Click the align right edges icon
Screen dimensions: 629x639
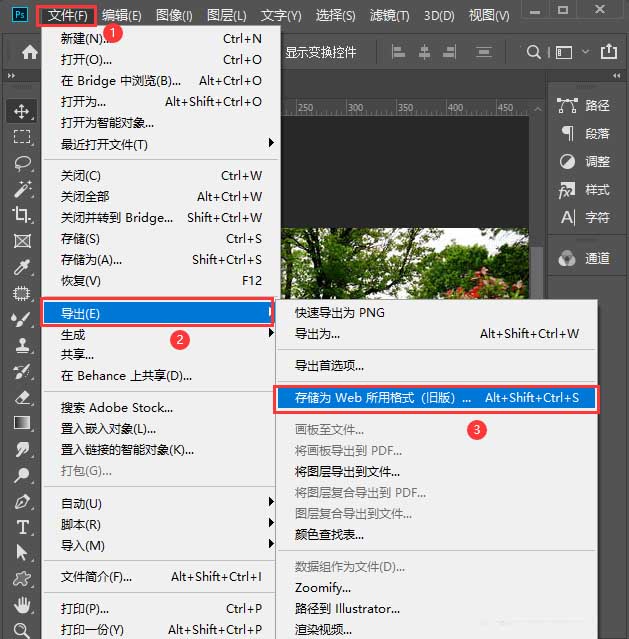449,52
